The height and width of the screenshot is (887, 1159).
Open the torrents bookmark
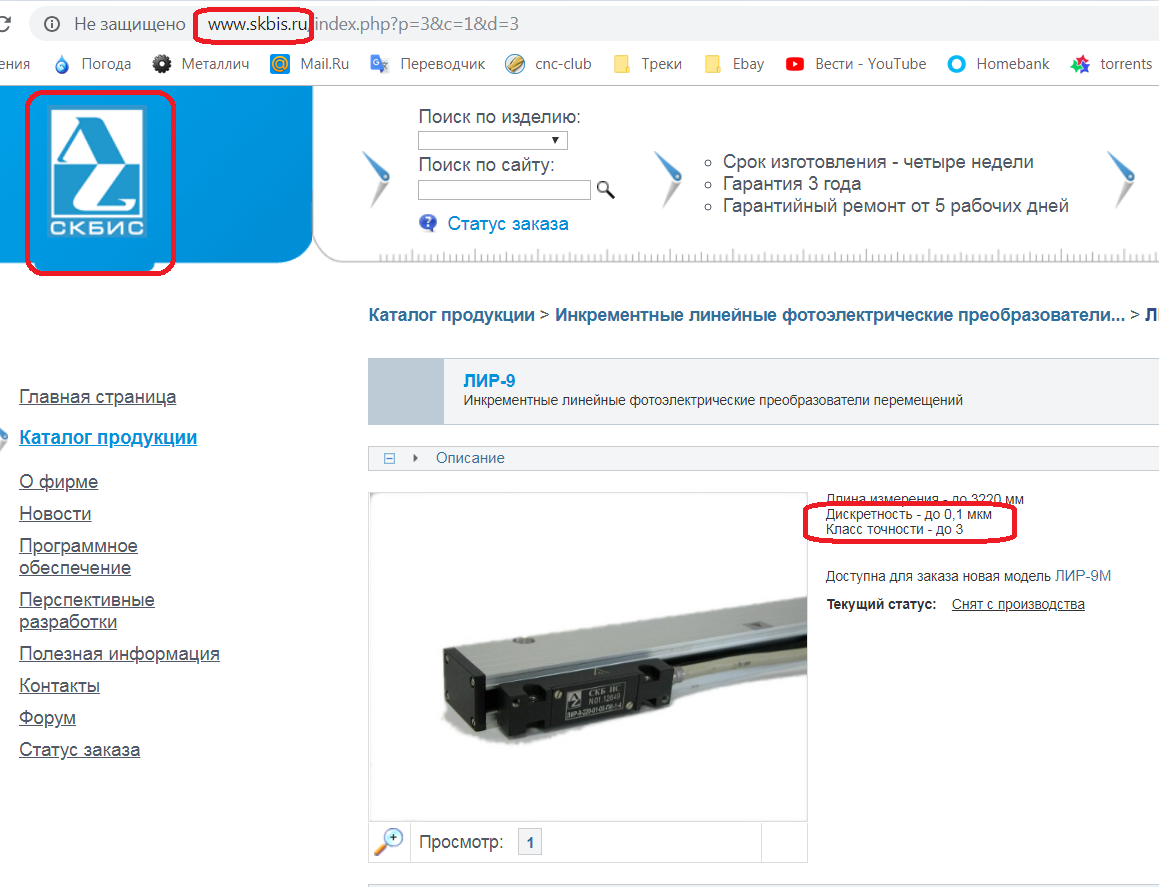point(1111,64)
